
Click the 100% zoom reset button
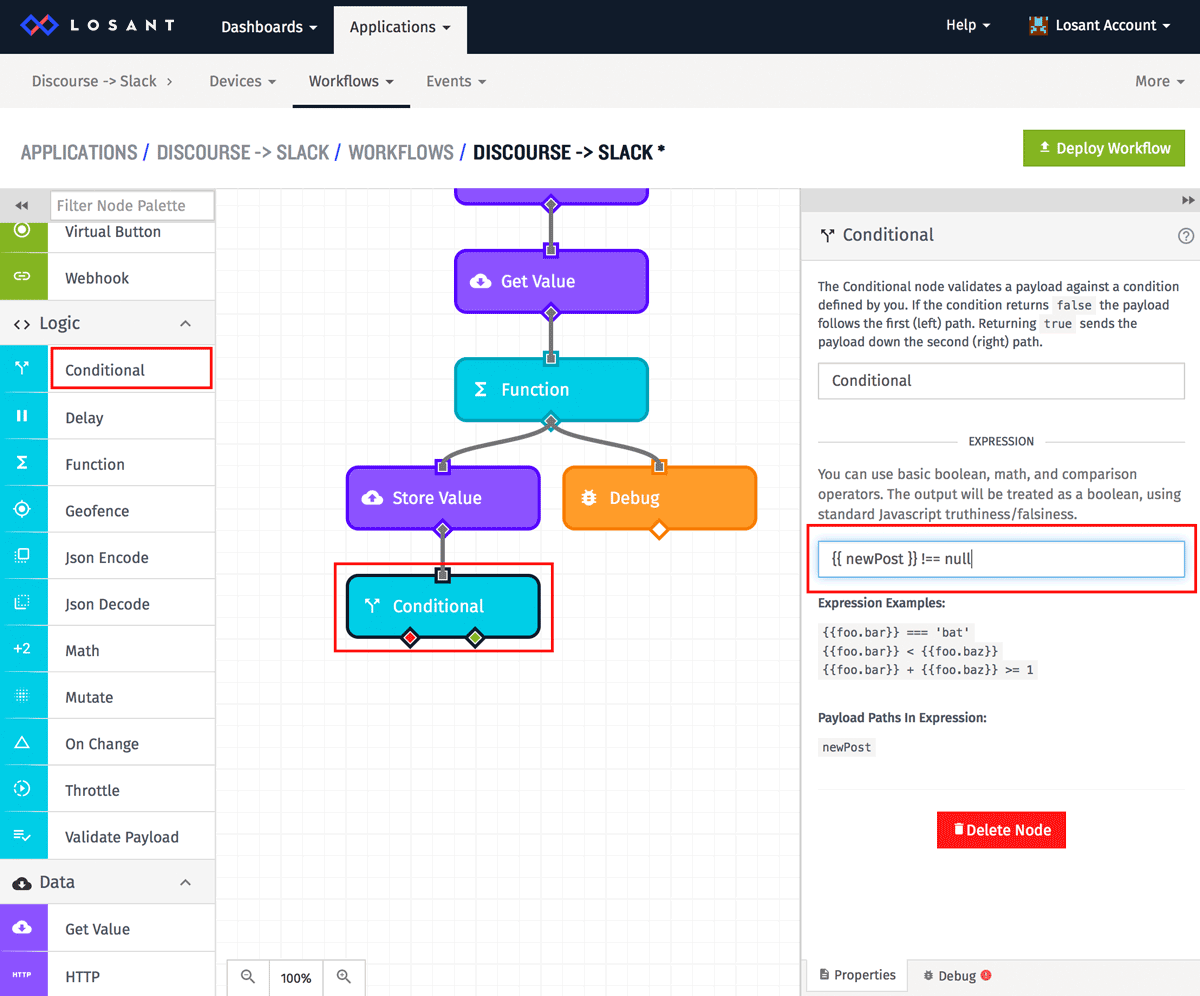(296, 978)
